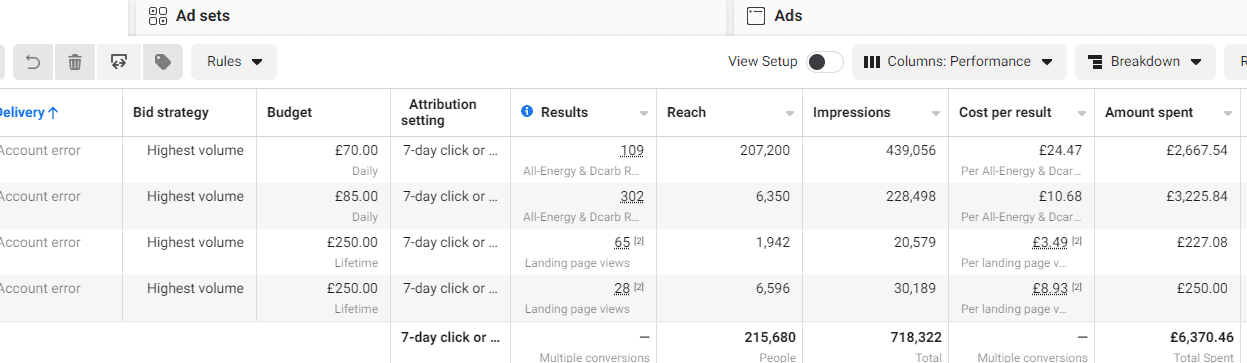Expand the Breakdown dropdown
This screenshot has height=363, width=1247.
[x=1145, y=62]
